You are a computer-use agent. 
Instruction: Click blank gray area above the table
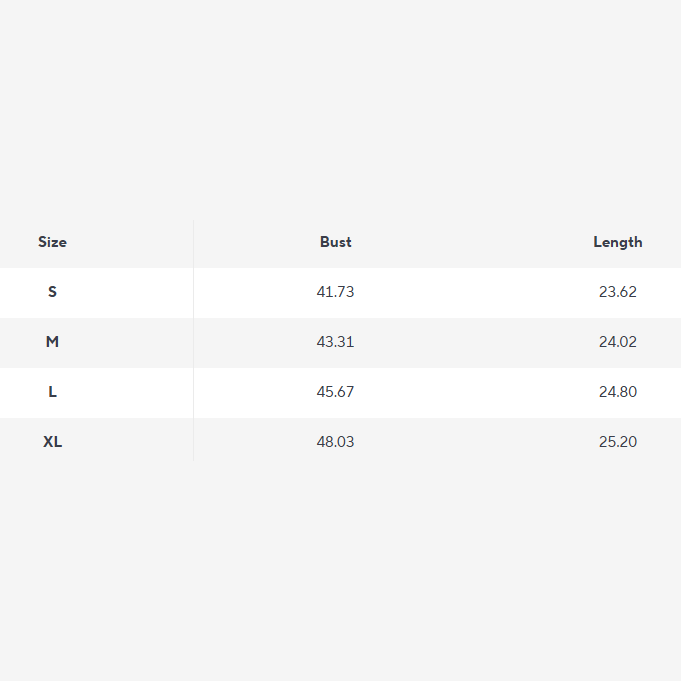pos(340,109)
